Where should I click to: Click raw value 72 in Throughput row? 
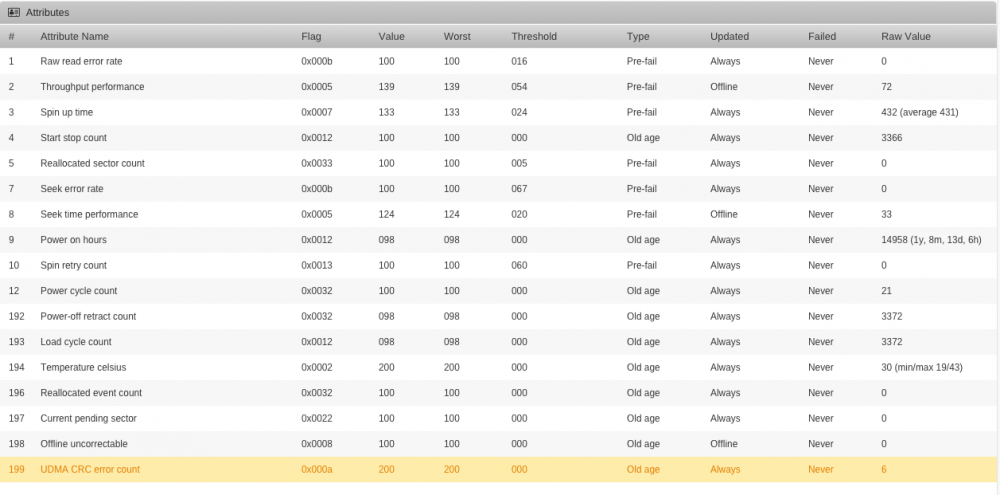[886, 87]
